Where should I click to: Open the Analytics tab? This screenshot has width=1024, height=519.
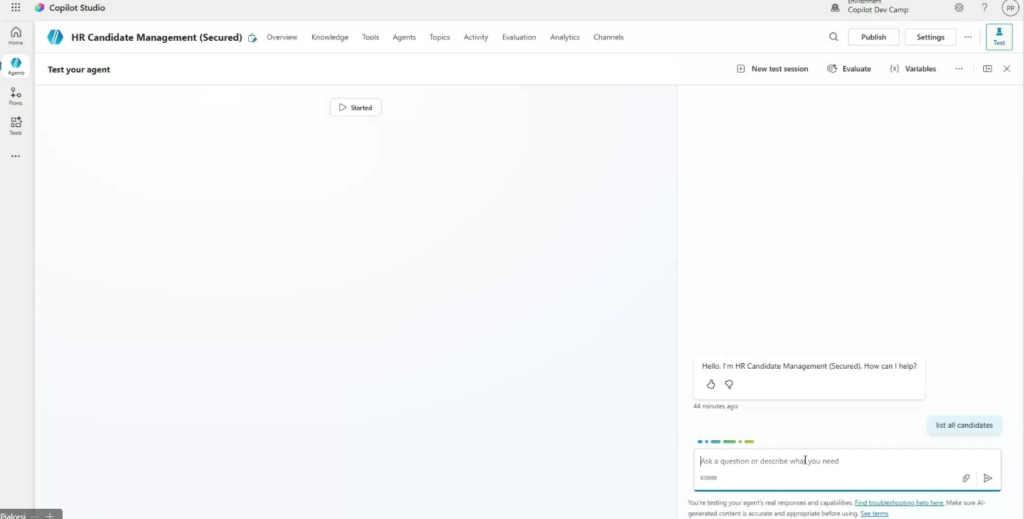point(564,37)
